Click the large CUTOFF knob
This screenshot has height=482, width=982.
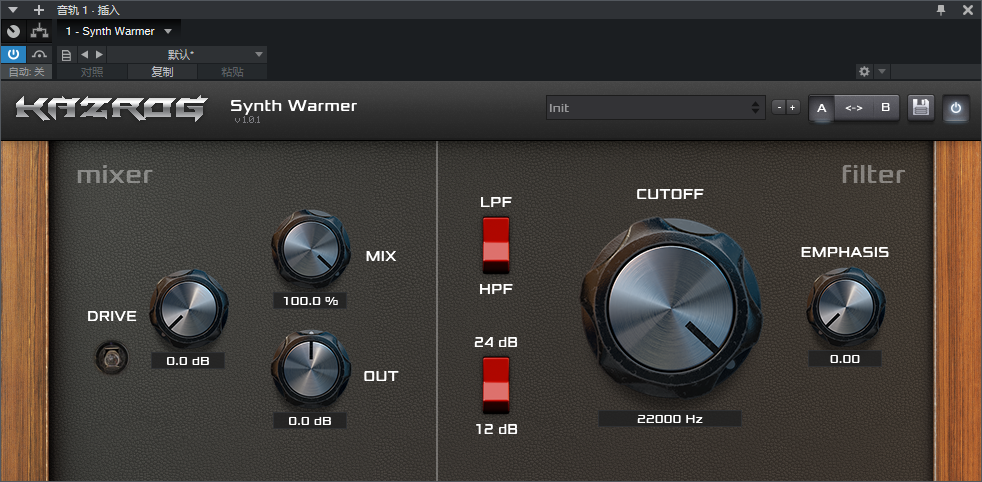(671, 309)
